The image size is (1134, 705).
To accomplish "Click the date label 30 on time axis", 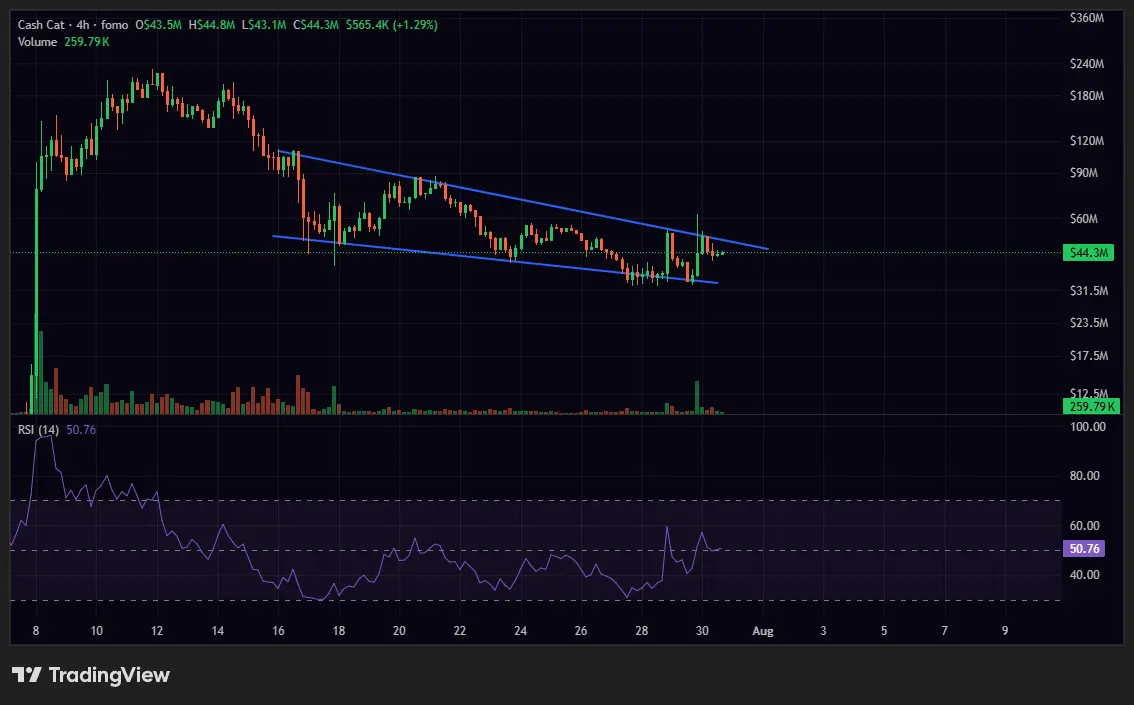I will point(702,631).
